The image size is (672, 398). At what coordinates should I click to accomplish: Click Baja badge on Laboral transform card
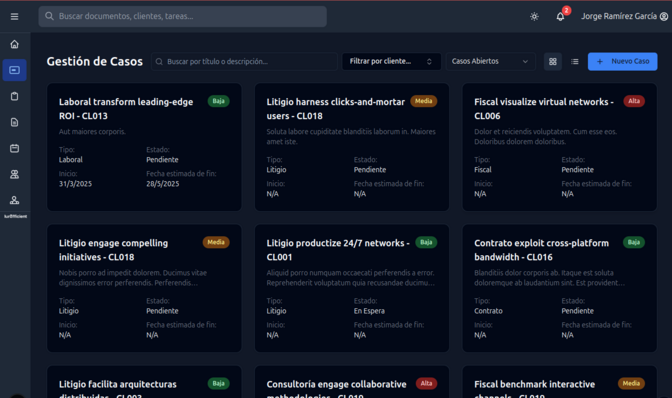pyautogui.click(x=219, y=101)
